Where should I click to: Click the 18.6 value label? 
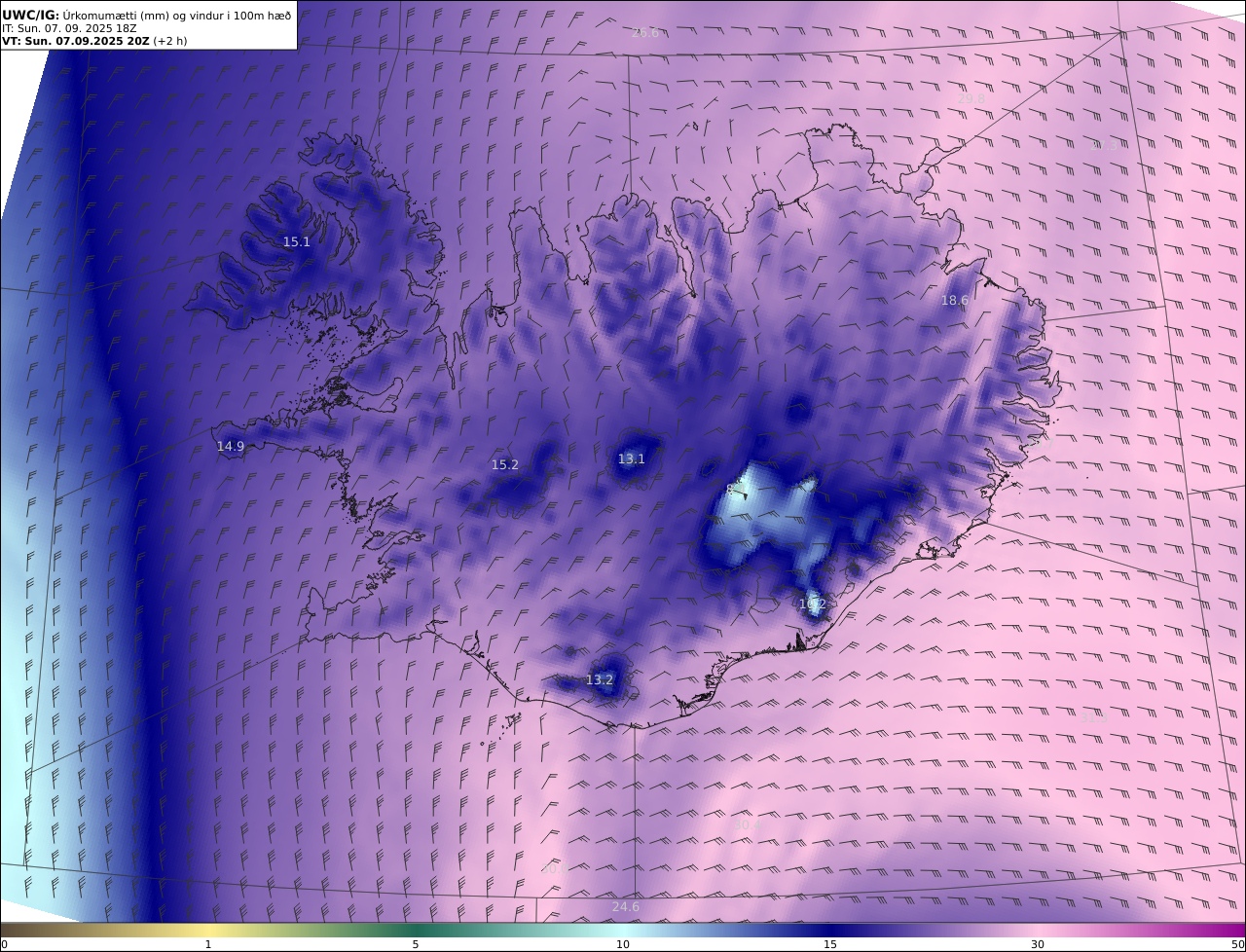tap(955, 301)
